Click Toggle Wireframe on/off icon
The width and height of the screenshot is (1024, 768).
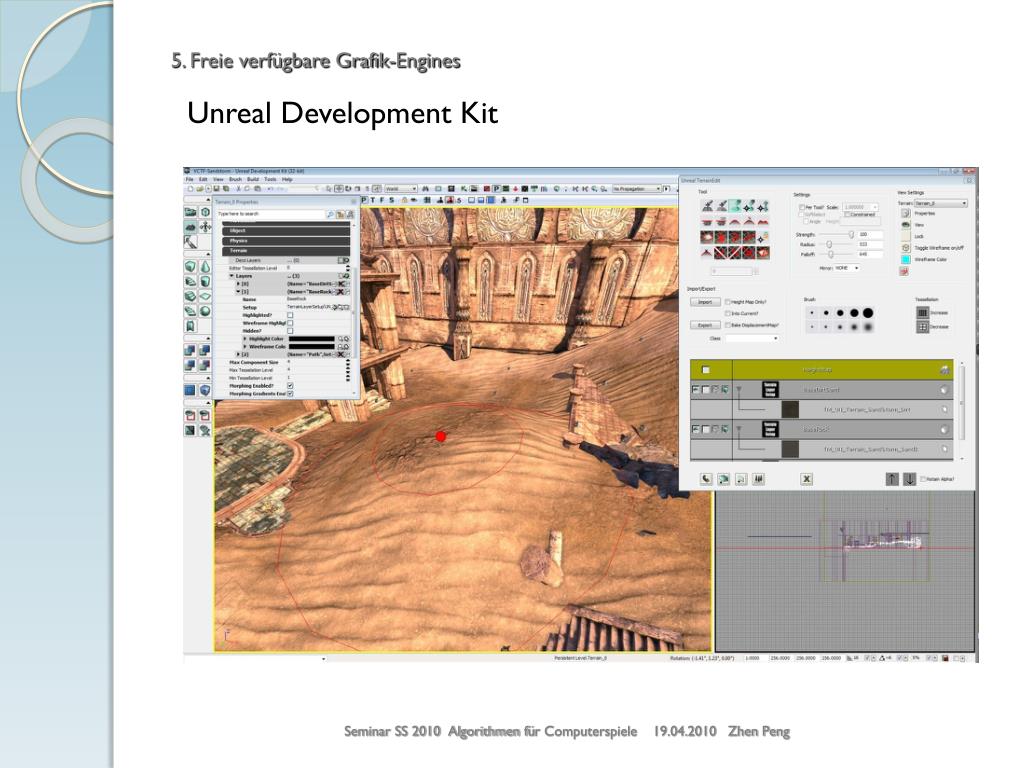coord(906,248)
